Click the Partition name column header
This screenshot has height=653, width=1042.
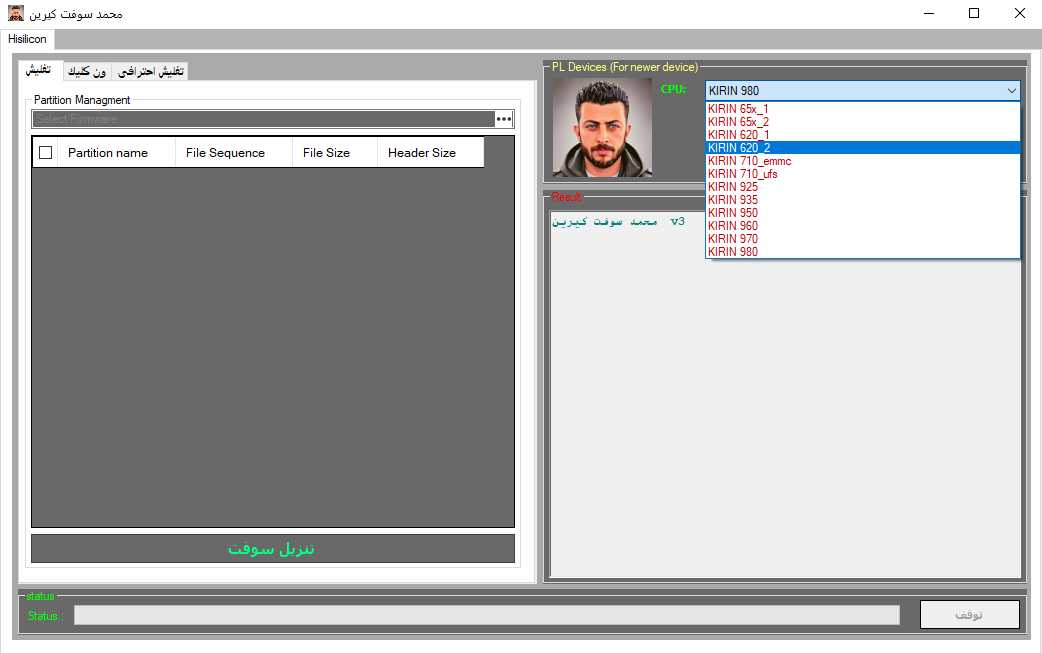coord(110,151)
